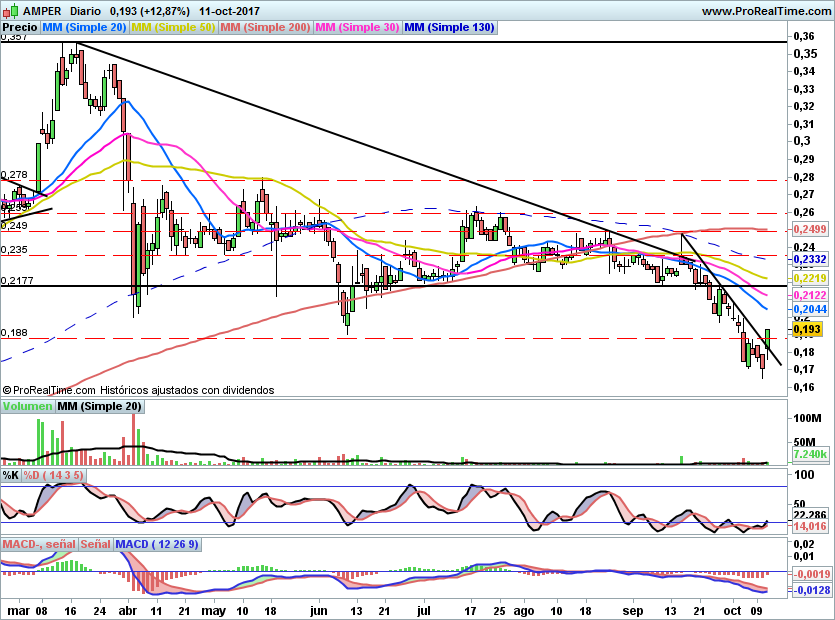Click the abr month label on time axis
The width and height of the screenshot is (835, 620).
(128, 611)
